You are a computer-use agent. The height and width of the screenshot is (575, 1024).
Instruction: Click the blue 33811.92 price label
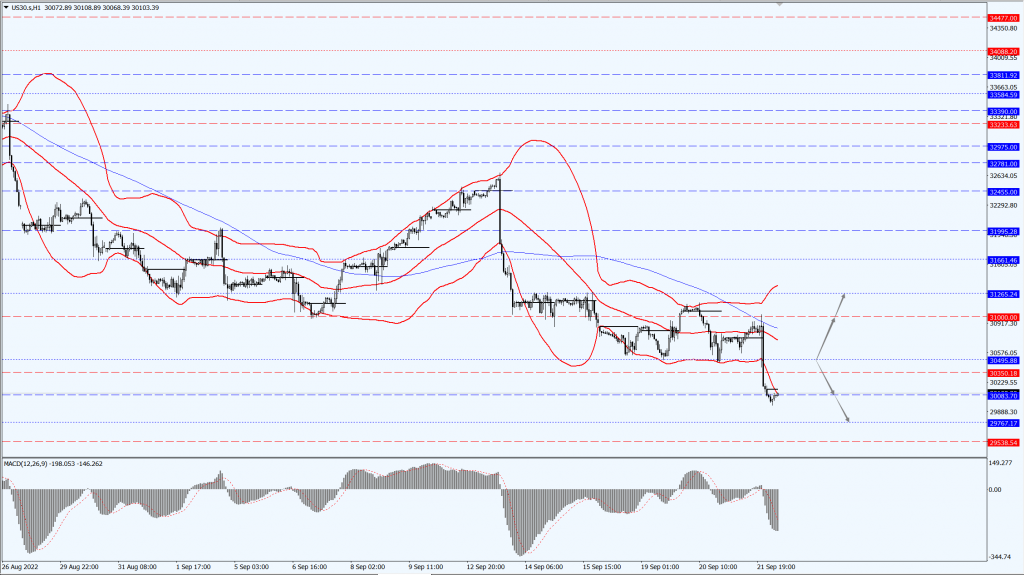click(x=1003, y=75)
